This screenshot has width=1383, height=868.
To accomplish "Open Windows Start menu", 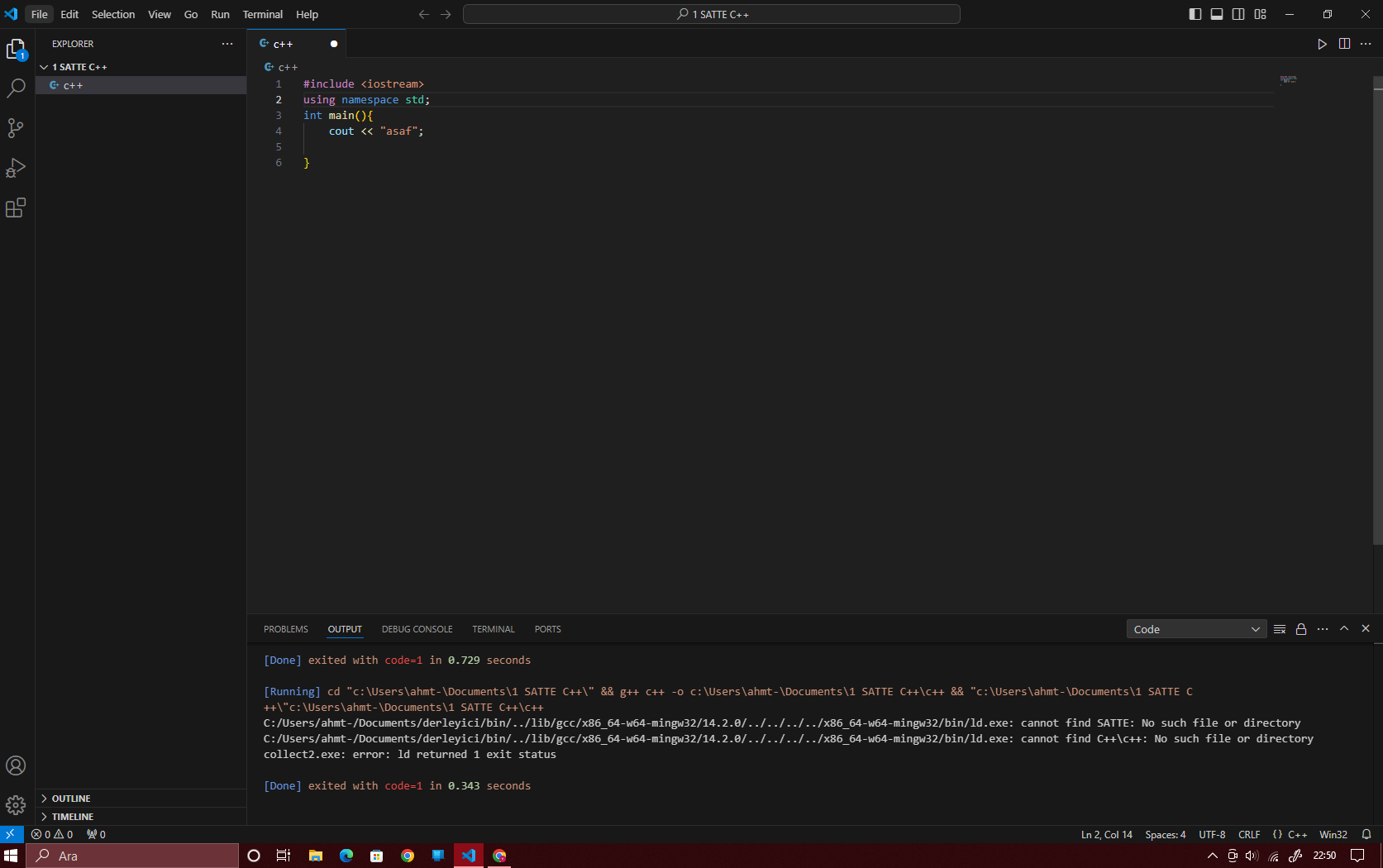I will pyautogui.click(x=12, y=856).
